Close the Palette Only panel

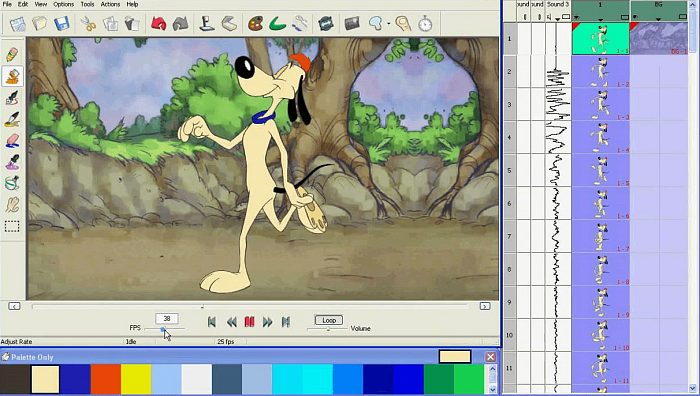click(x=490, y=357)
